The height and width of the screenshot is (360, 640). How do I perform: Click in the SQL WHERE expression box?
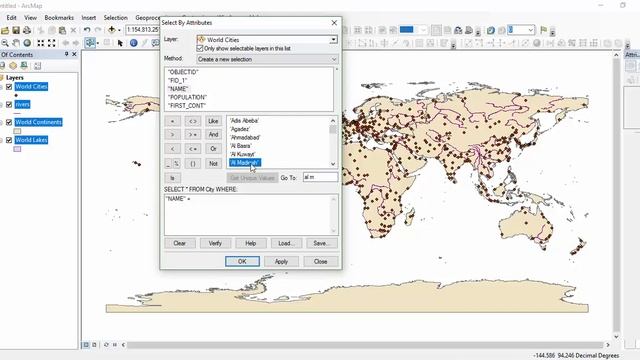pyautogui.click(x=251, y=215)
